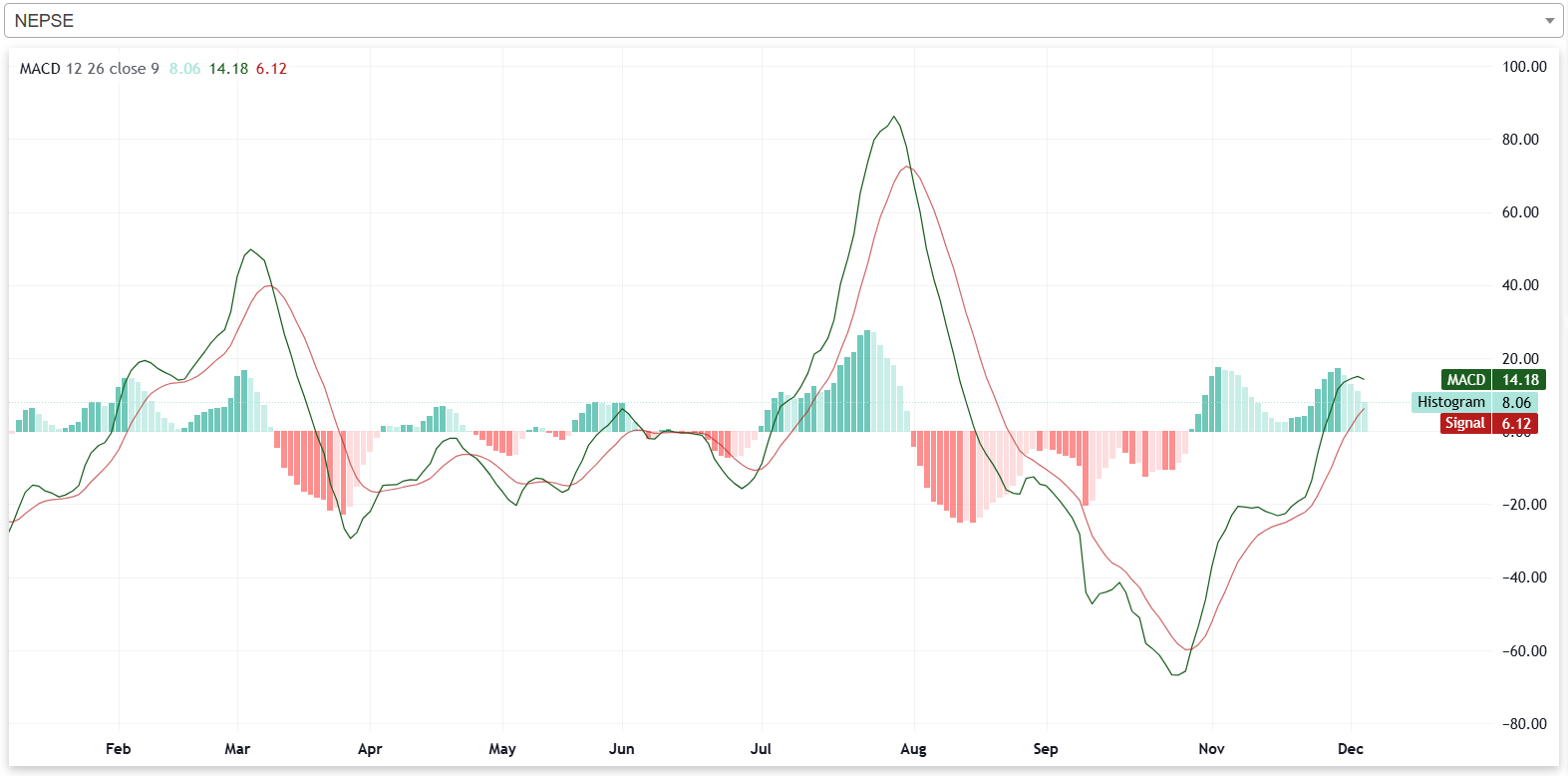The height and width of the screenshot is (776, 1568).
Task: Click the MACD 12 26 close 9 legend title
Action: point(90,69)
